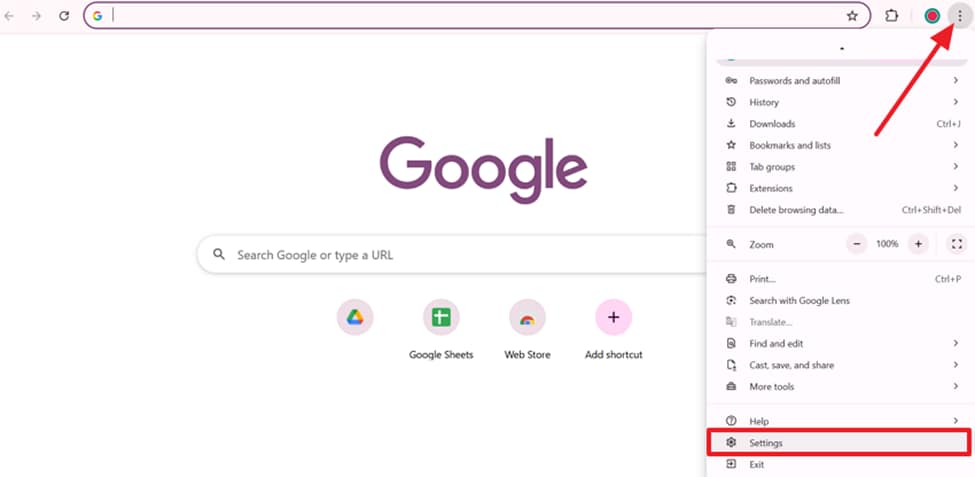Open Bookmarks and lists submenu
This screenshot has width=975, height=477.
[841, 145]
